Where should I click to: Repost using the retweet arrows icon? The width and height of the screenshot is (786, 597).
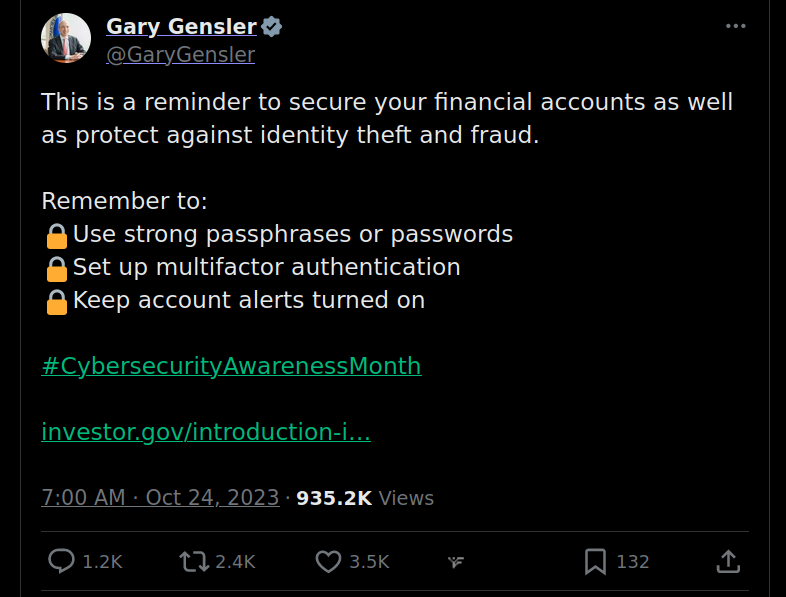(193, 562)
